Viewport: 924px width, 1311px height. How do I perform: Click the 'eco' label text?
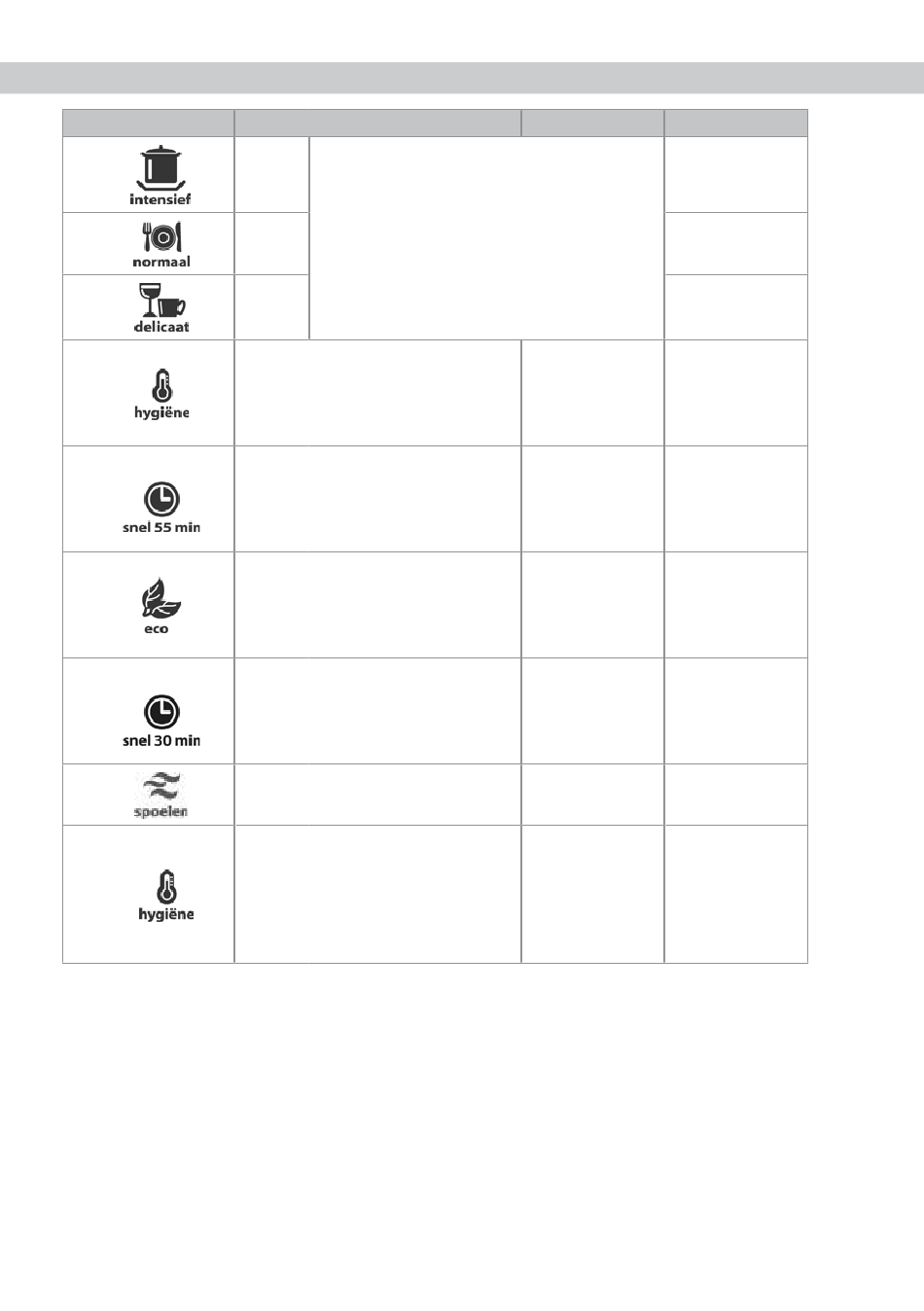coord(157,629)
